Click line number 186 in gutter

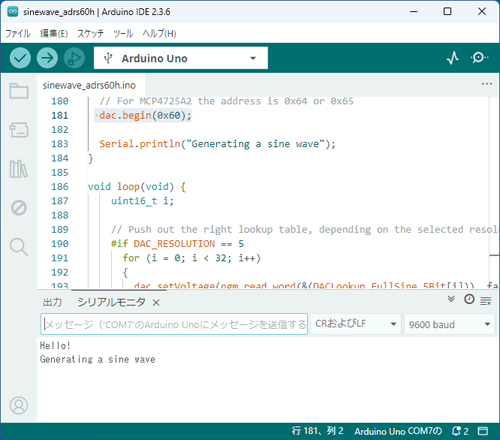click(x=60, y=187)
